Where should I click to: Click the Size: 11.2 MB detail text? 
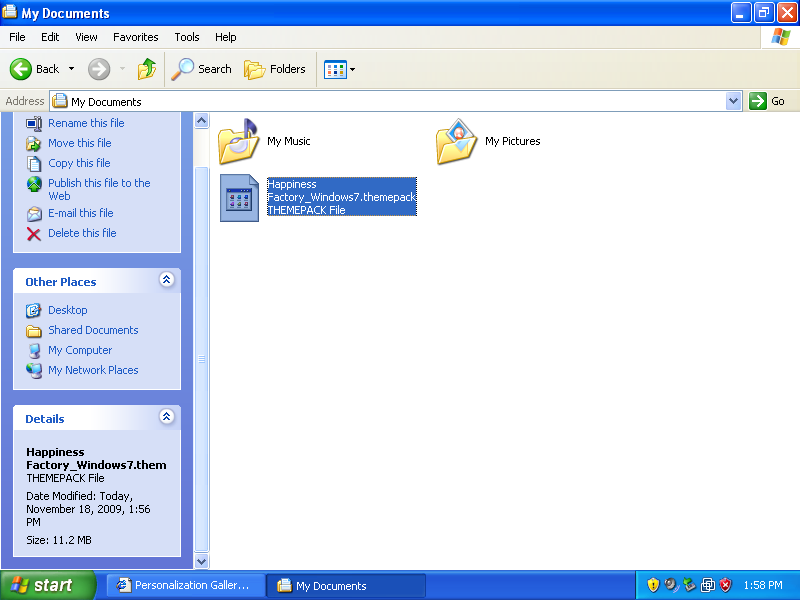59,540
